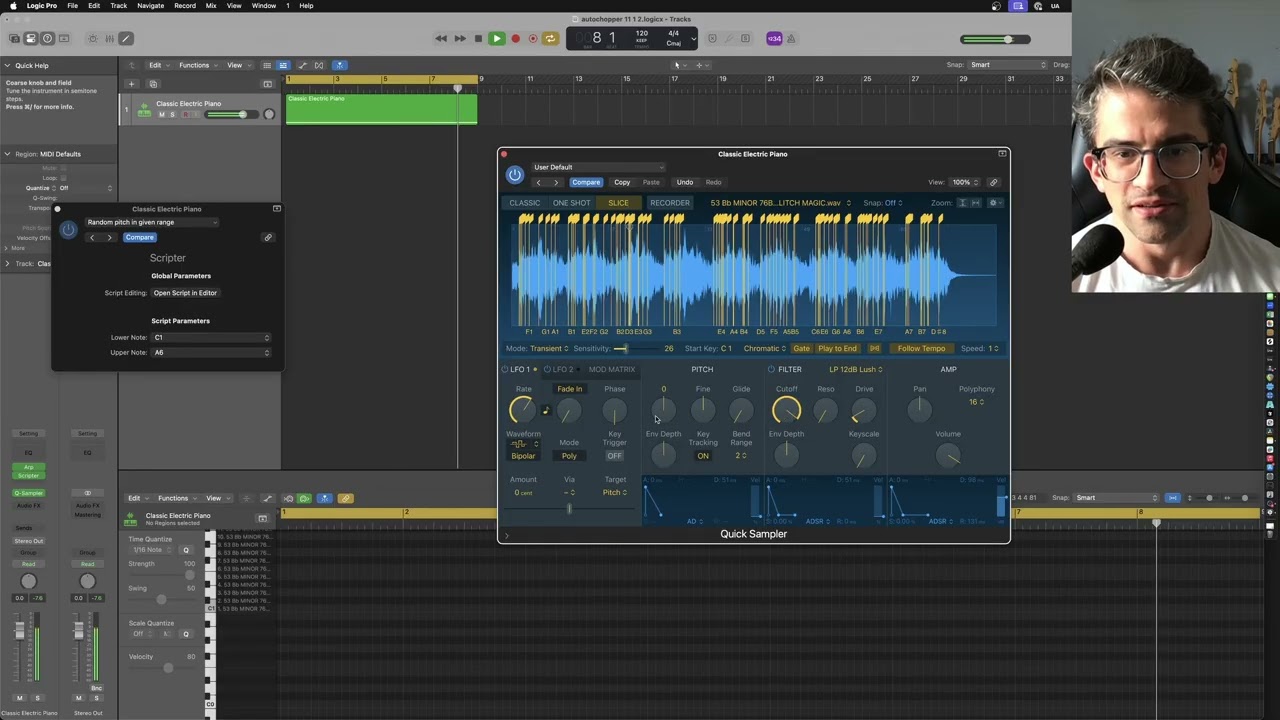This screenshot has width=1280, height=720.
Task: Adjust the Sensitivity slider
Action: tap(635, 348)
